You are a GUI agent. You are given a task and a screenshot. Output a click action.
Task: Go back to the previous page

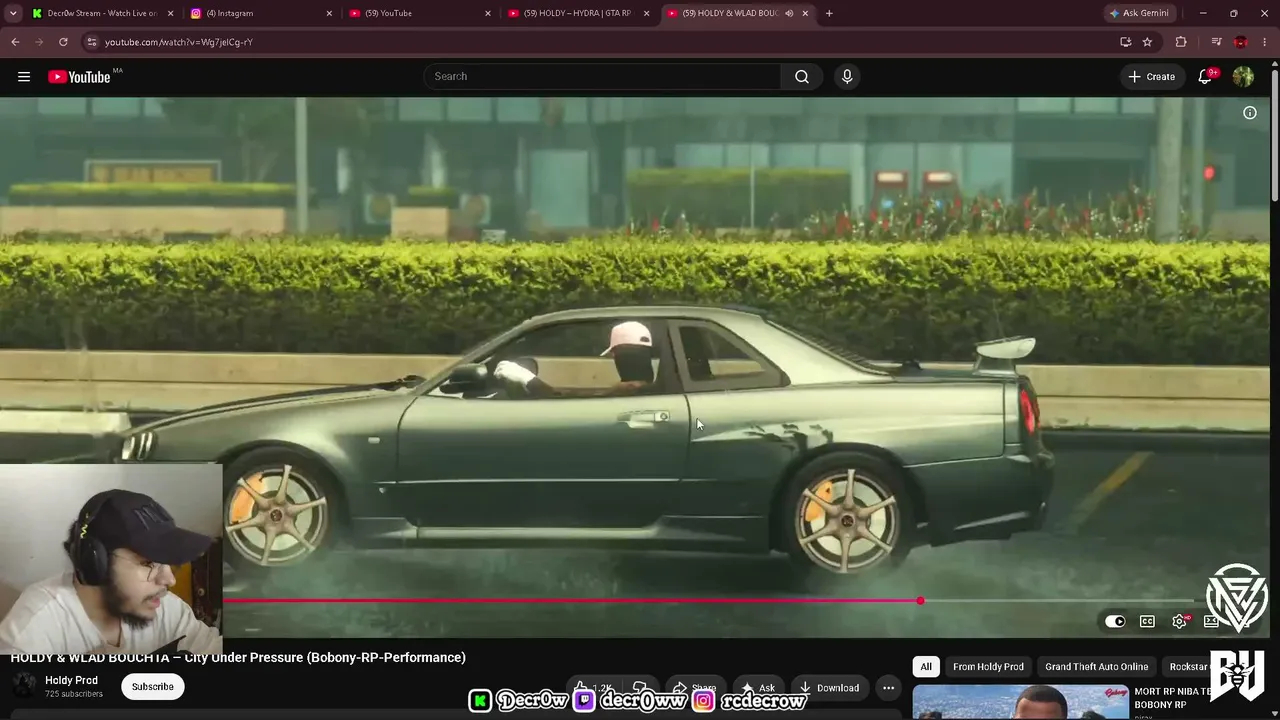pyautogui.click(x=15, y=42)
